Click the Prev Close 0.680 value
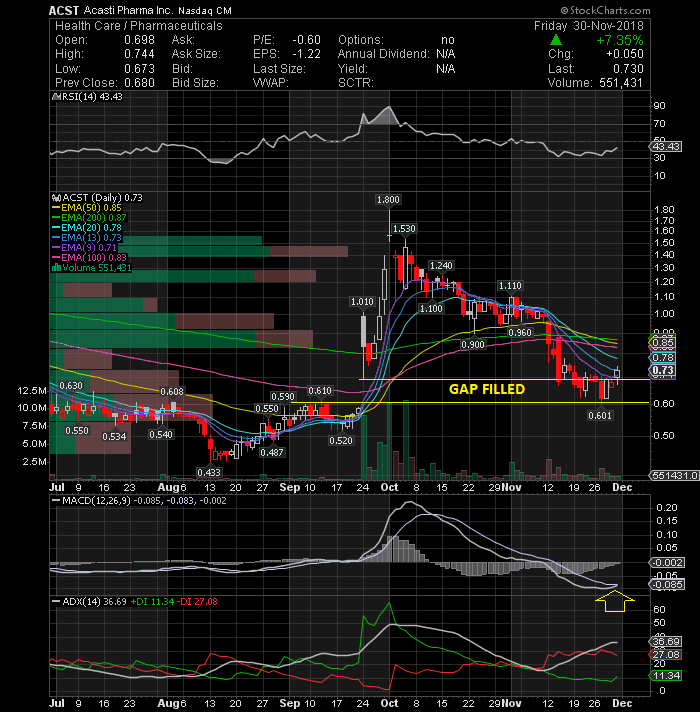 (139, 83)
